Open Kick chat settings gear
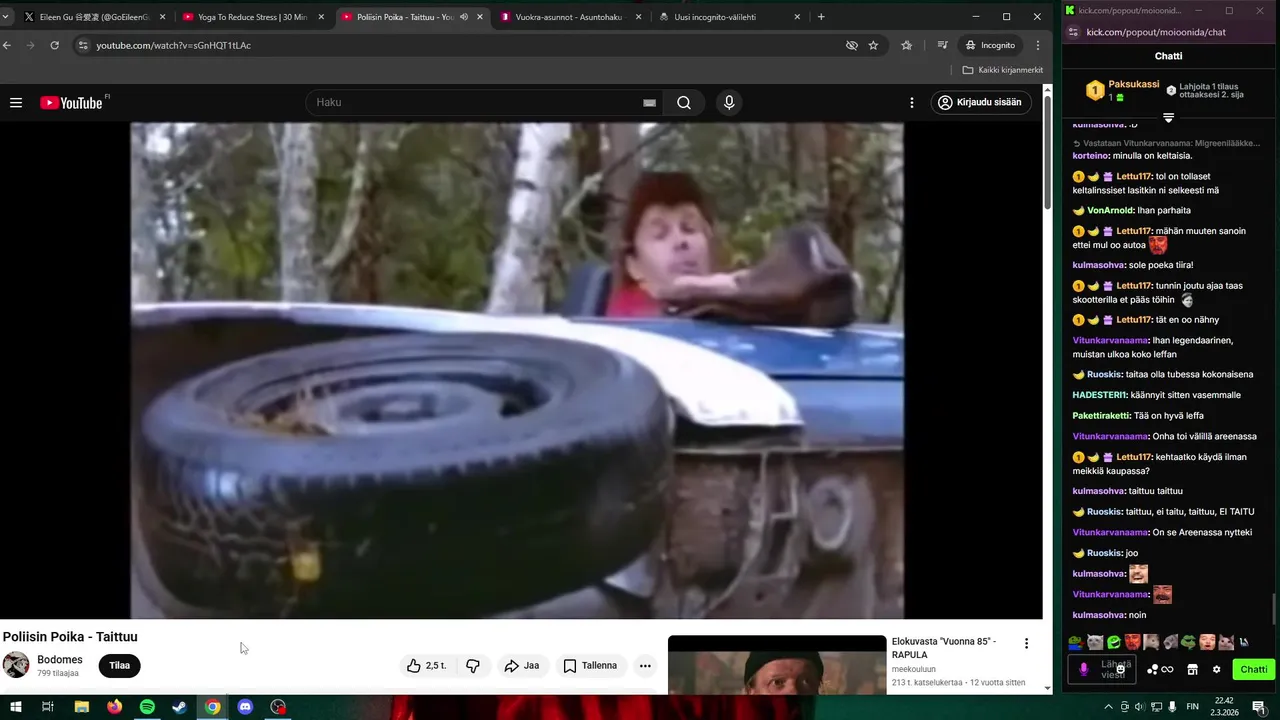This screenshot has height=720, width=1280. click(1216, 670)
